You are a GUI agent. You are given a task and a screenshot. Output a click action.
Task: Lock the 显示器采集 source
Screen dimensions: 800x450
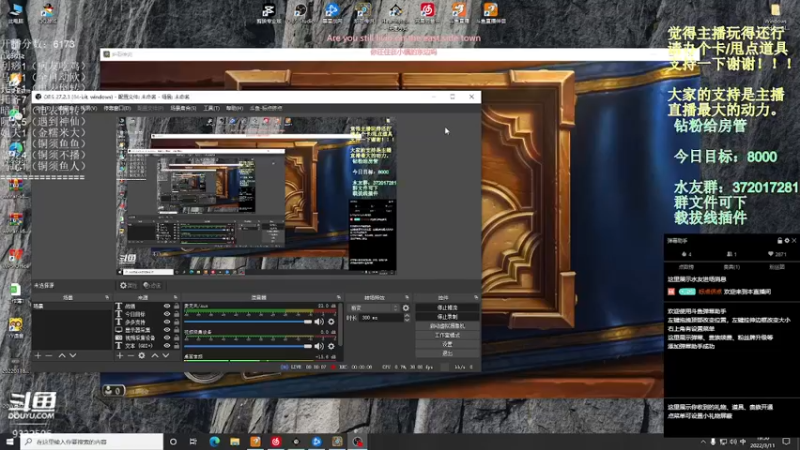[x=177, y=330]
